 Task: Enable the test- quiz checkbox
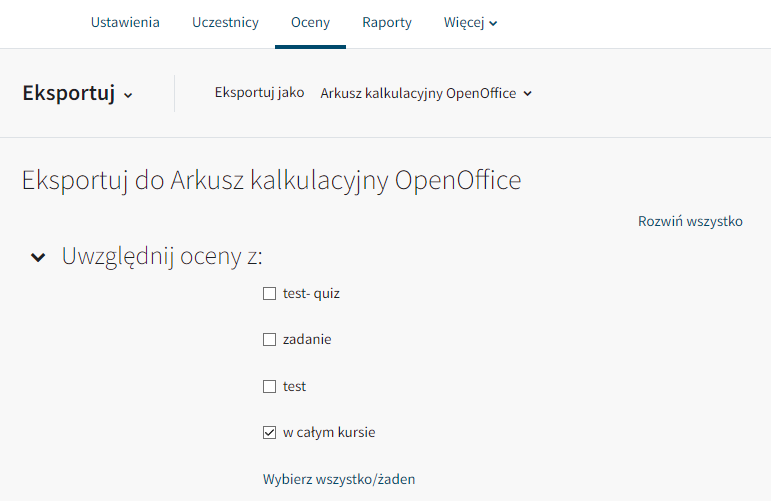coord(269,294)
